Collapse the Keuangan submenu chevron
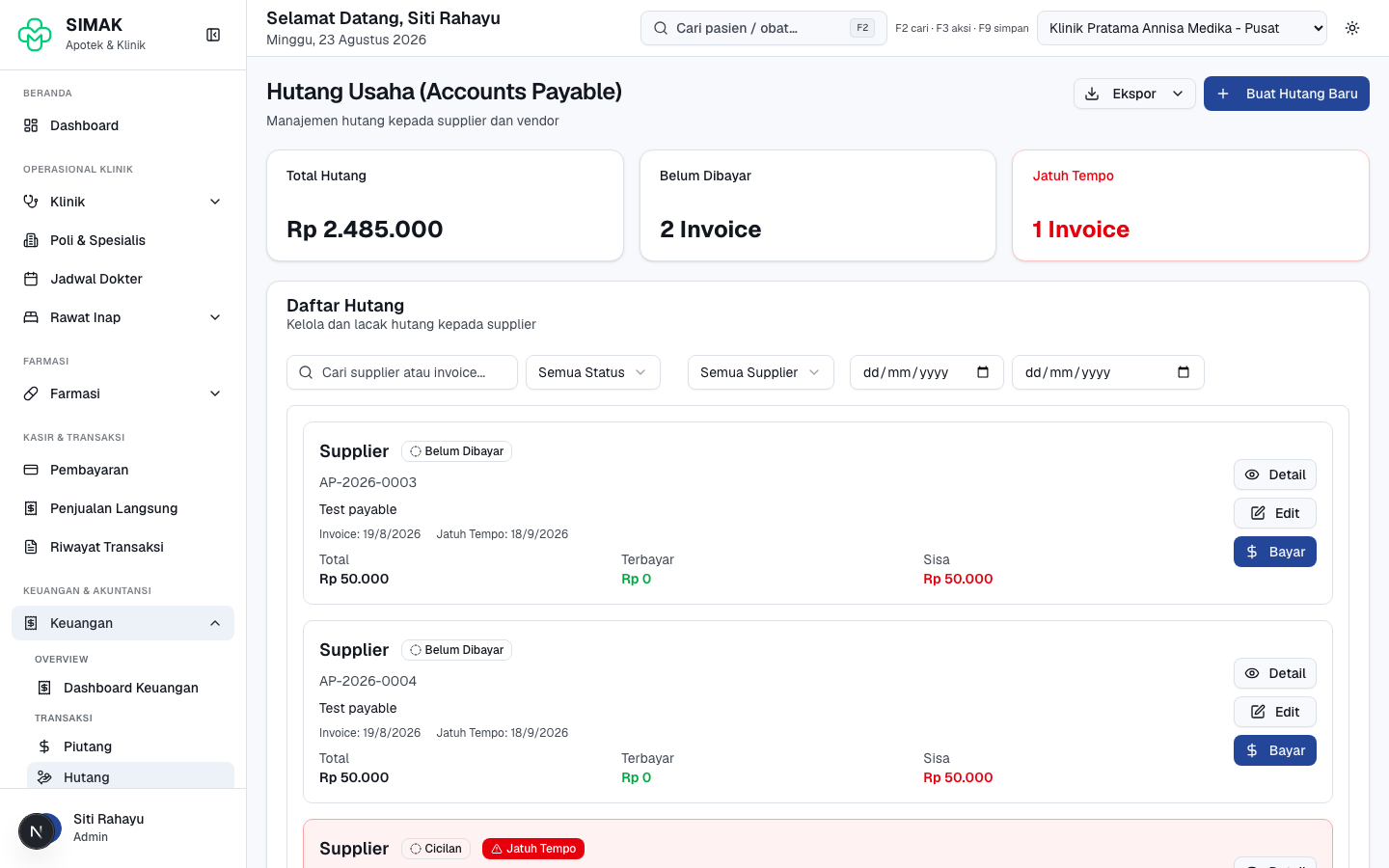1389x868 pixels. 215,623
